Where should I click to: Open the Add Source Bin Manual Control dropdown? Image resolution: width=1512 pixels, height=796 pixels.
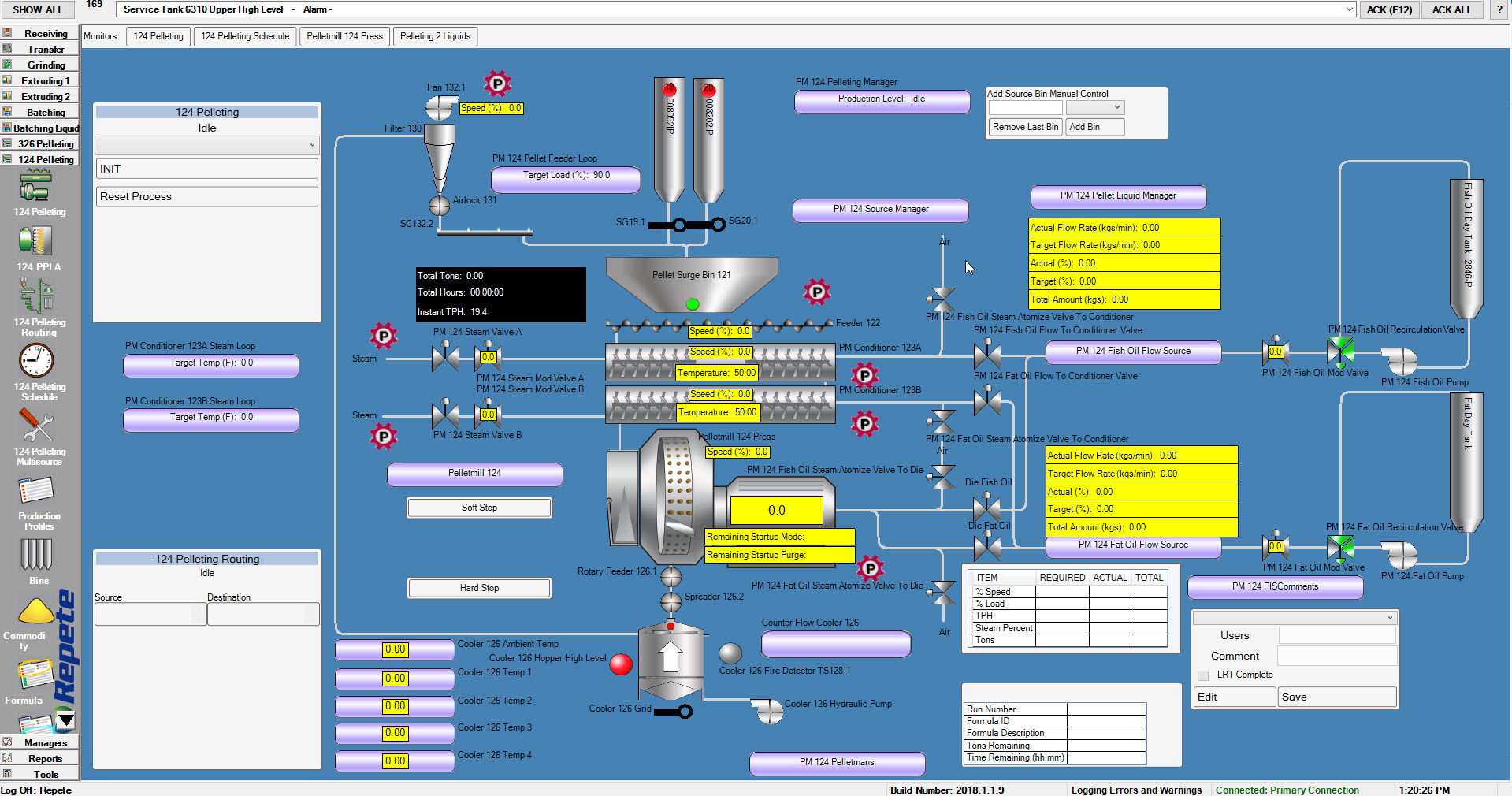tap(1117, 107)
